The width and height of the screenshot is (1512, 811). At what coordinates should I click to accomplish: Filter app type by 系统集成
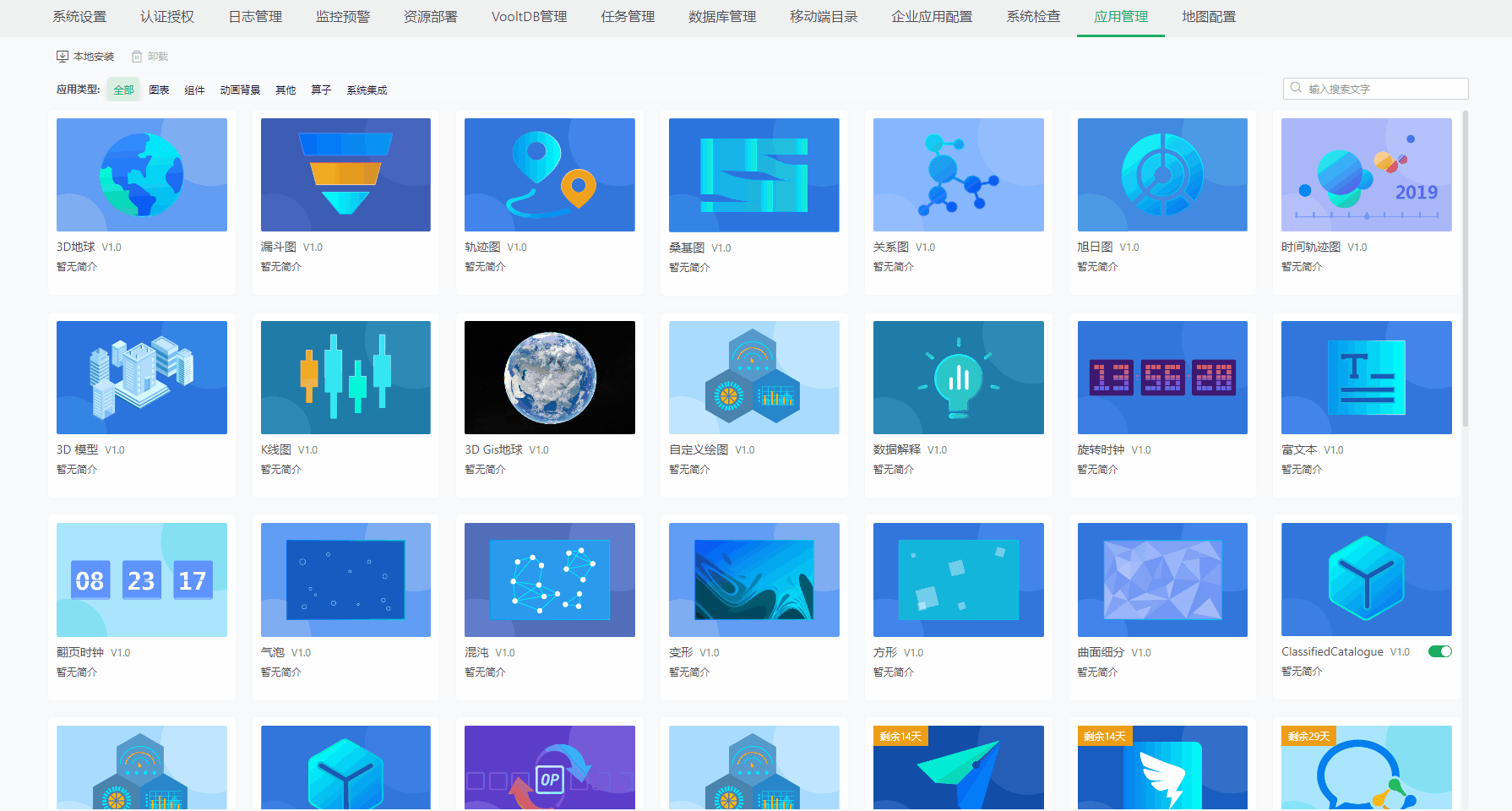pos(367,90)
